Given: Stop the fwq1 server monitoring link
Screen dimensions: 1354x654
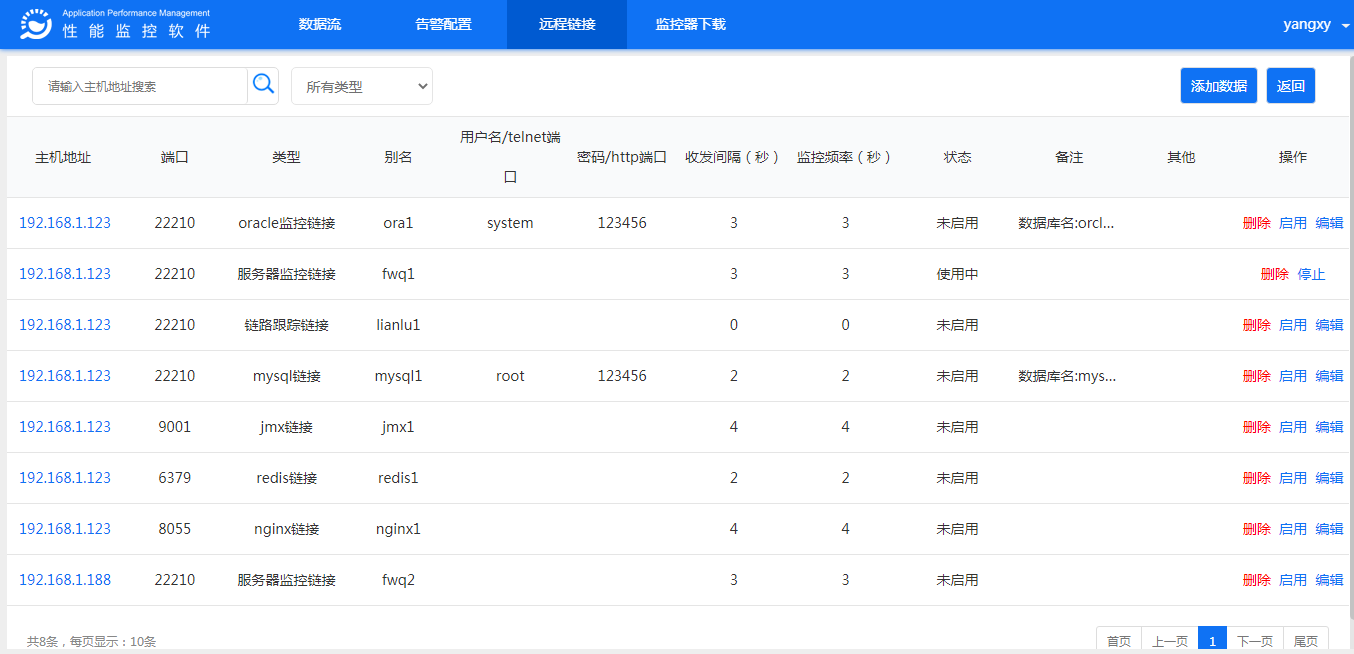Looking at the screenshot, I should click(x=1310, y=274).
